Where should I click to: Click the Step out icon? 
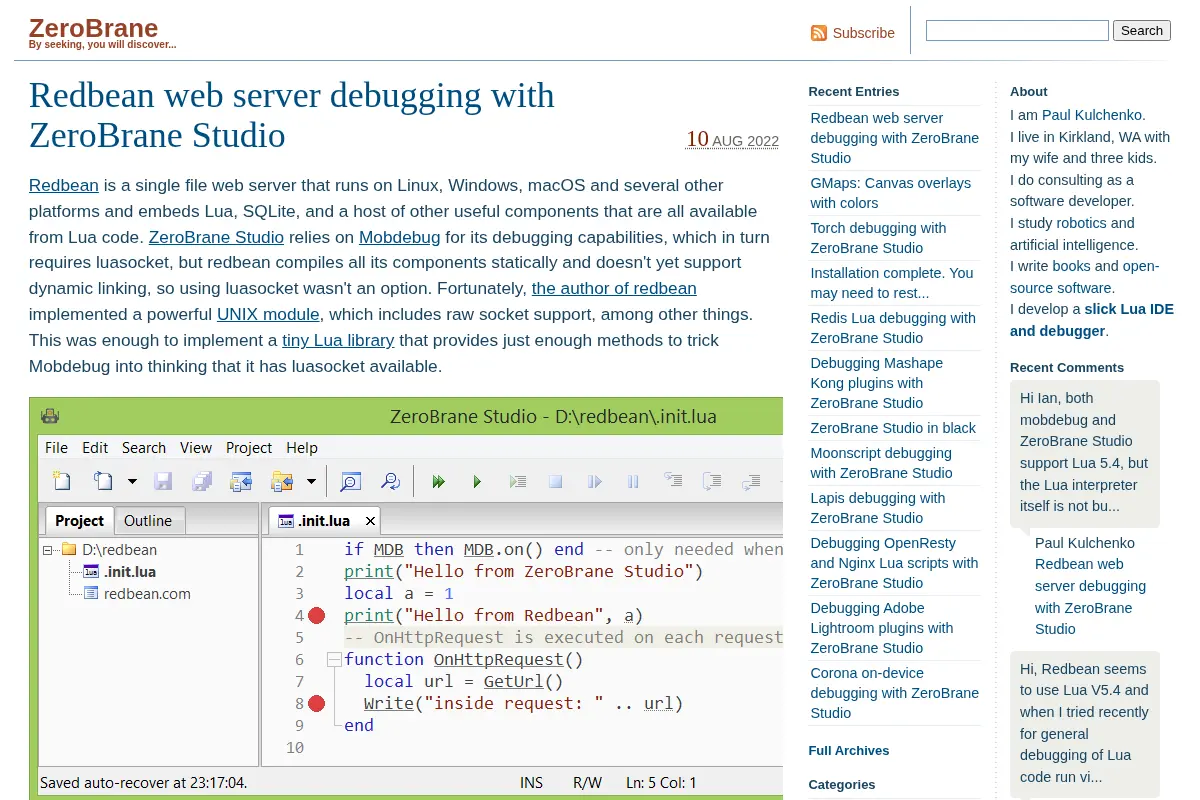[751, 481]
